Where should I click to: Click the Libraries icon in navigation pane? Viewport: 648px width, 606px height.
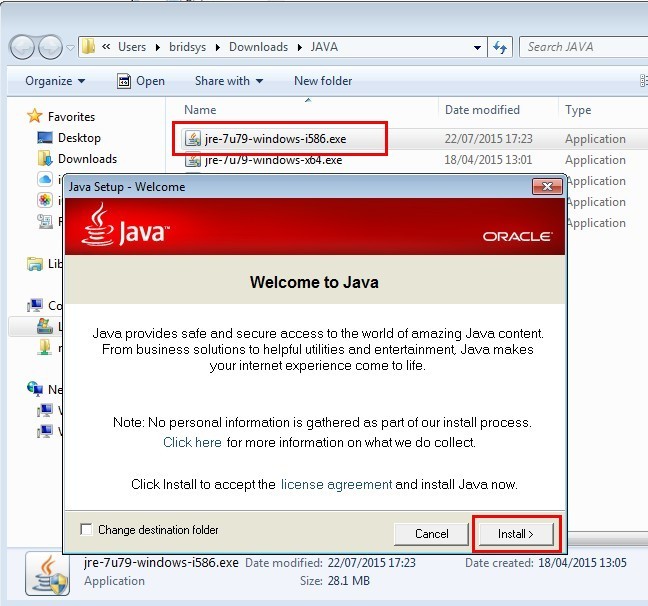(x=35, y=264)
